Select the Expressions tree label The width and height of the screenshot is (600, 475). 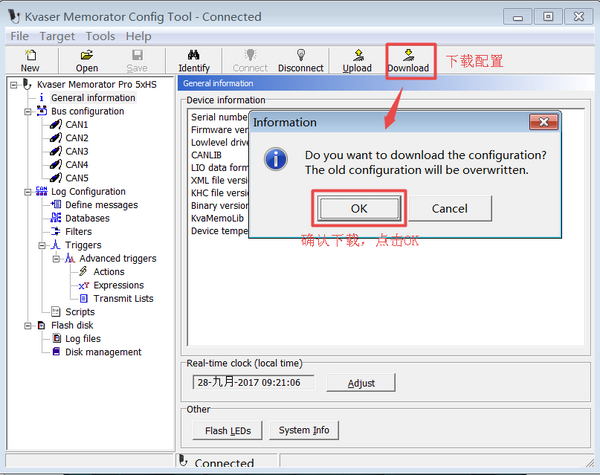[119, 285]
